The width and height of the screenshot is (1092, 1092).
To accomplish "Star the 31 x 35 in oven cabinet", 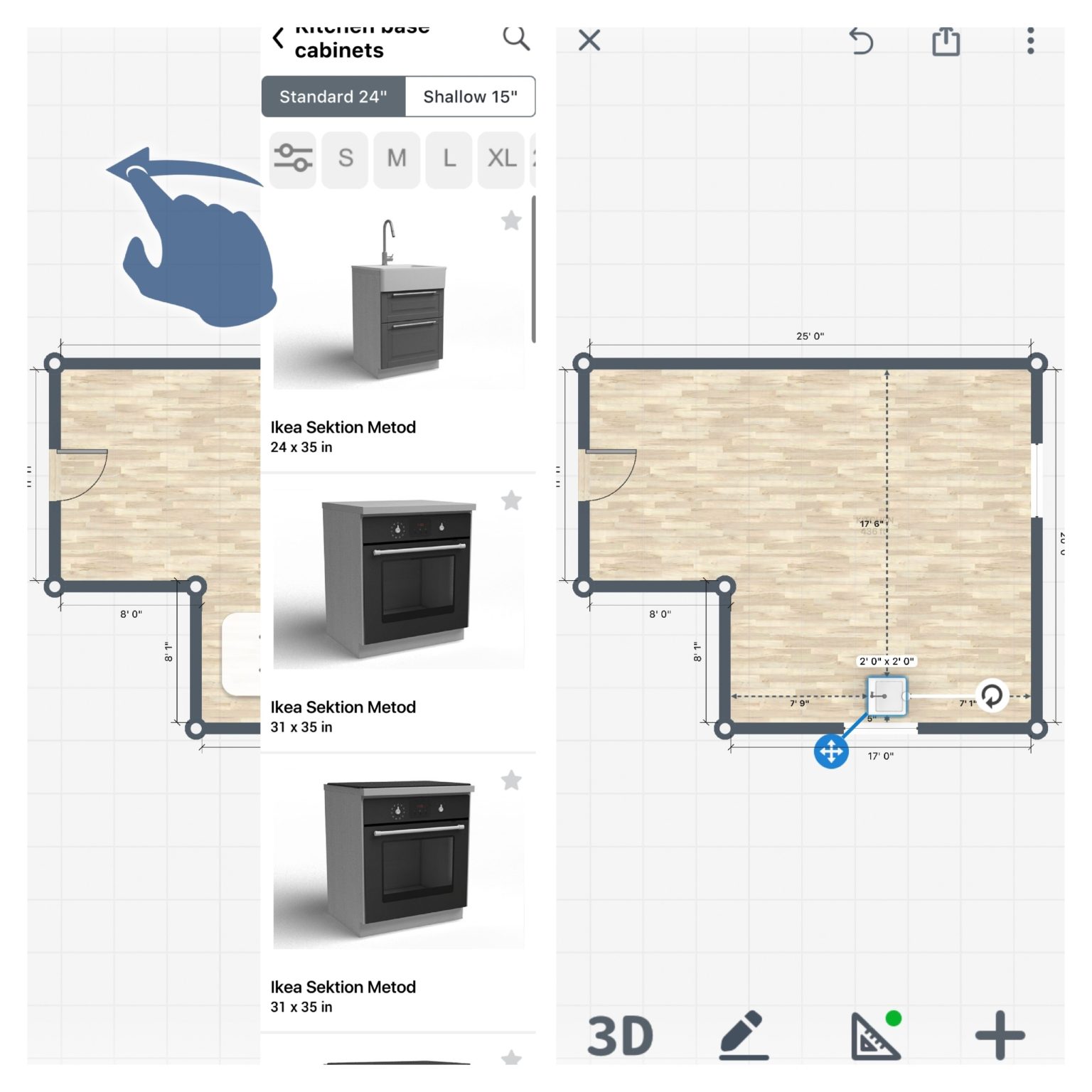I will click(x=511, y=502).
